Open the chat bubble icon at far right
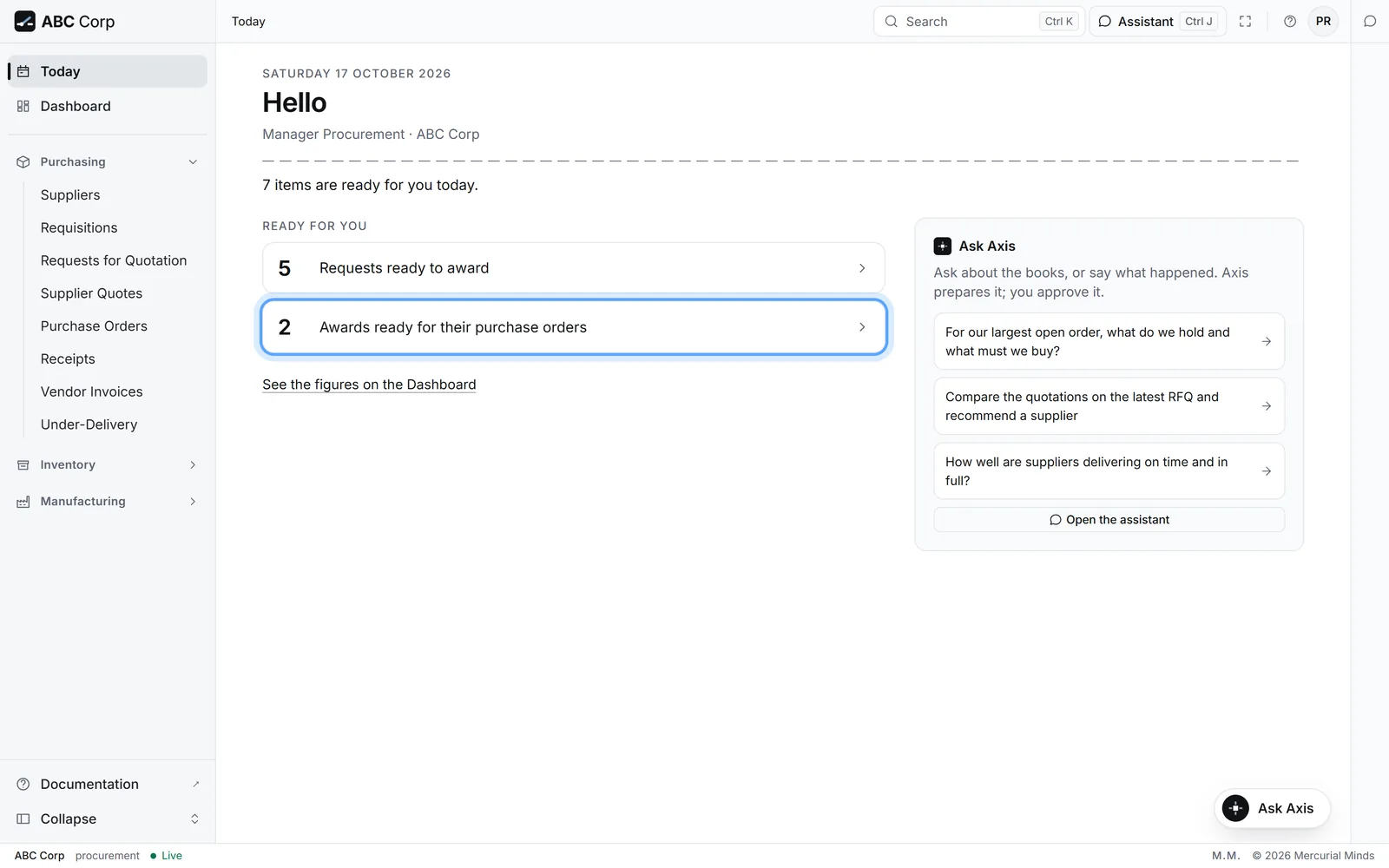 1370,22
